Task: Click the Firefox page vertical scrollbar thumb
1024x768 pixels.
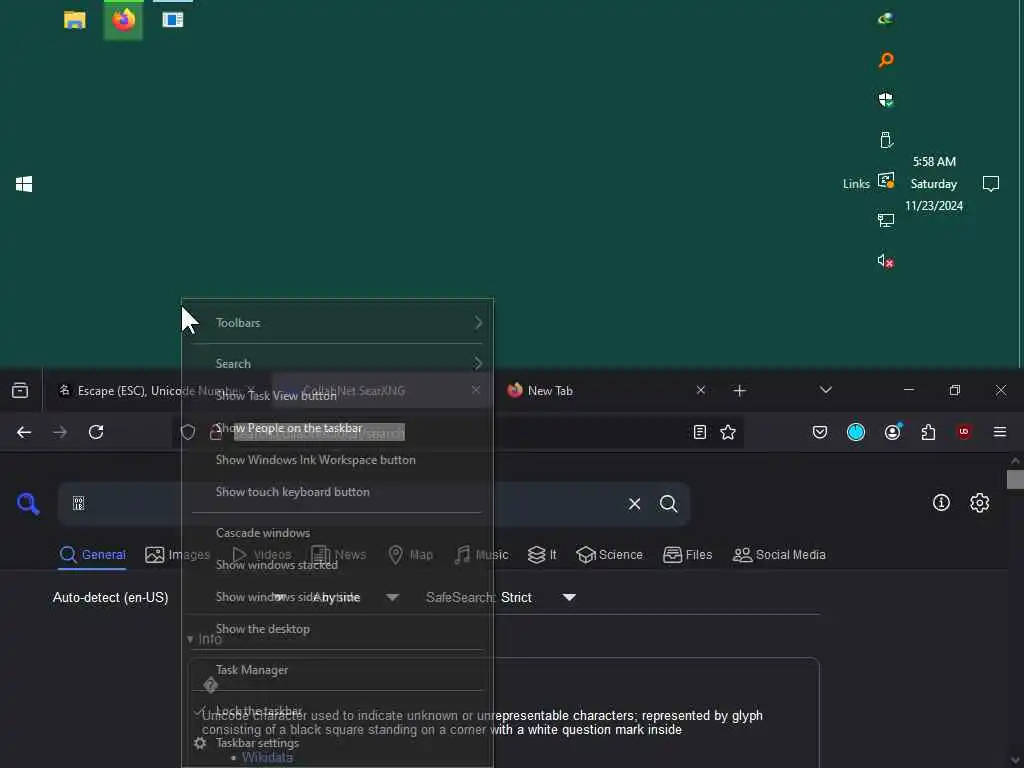Action: click(x=1016, y=479)
